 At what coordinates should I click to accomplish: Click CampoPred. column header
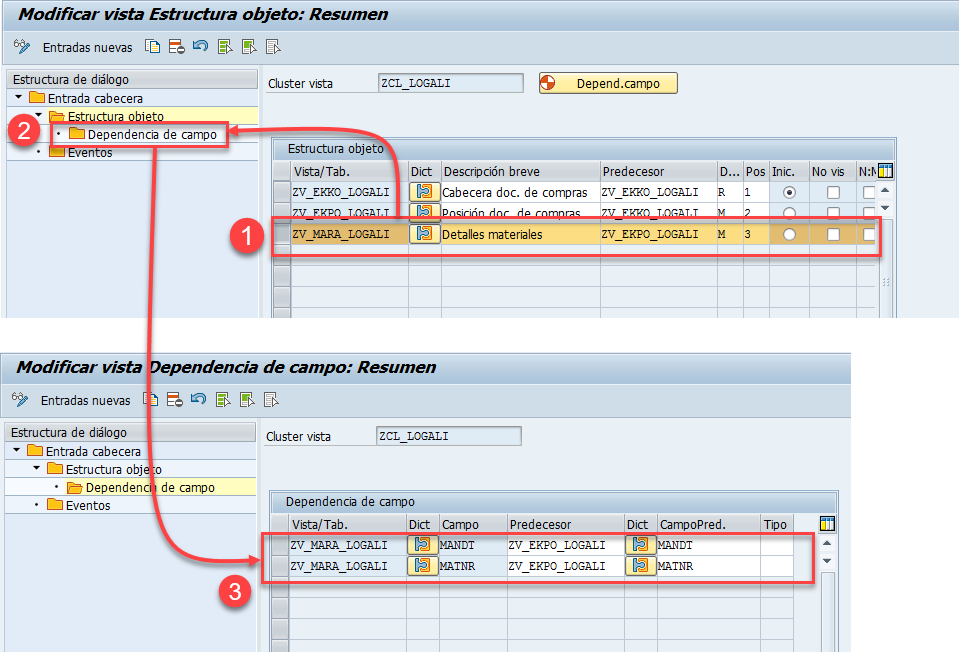tap(709, 525)
